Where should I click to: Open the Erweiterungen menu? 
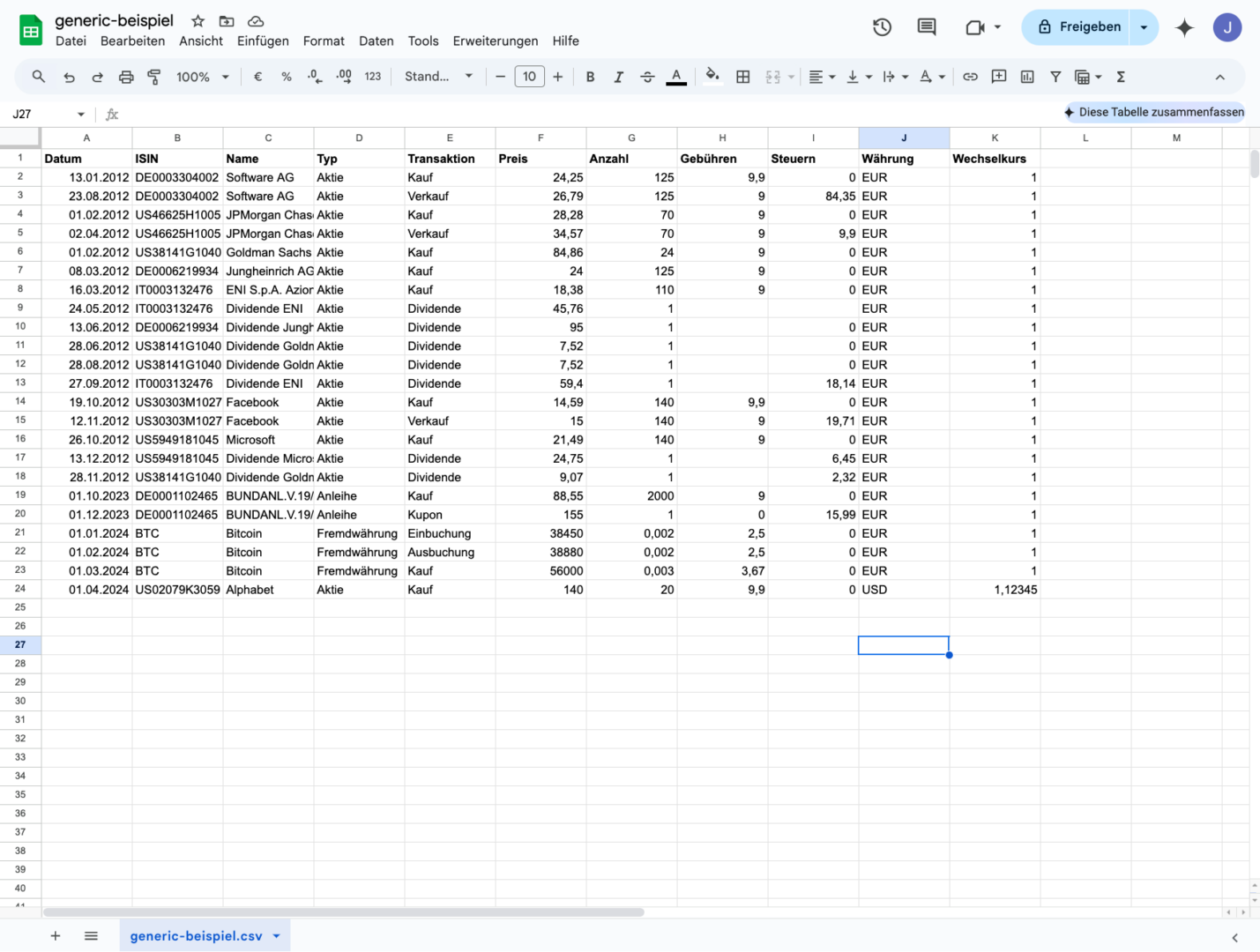(496, 41)
